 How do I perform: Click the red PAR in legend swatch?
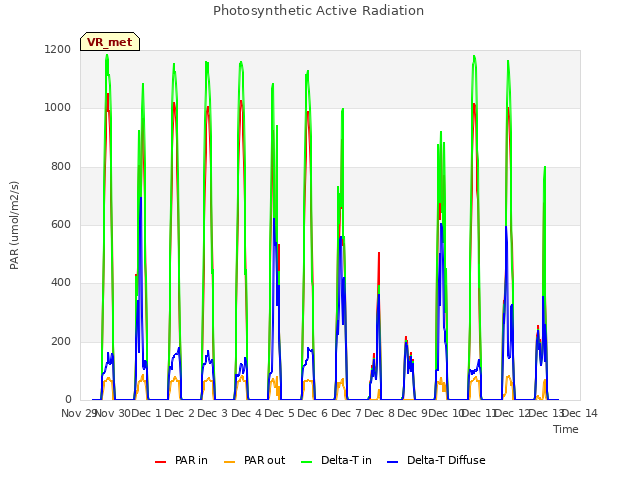160,462
